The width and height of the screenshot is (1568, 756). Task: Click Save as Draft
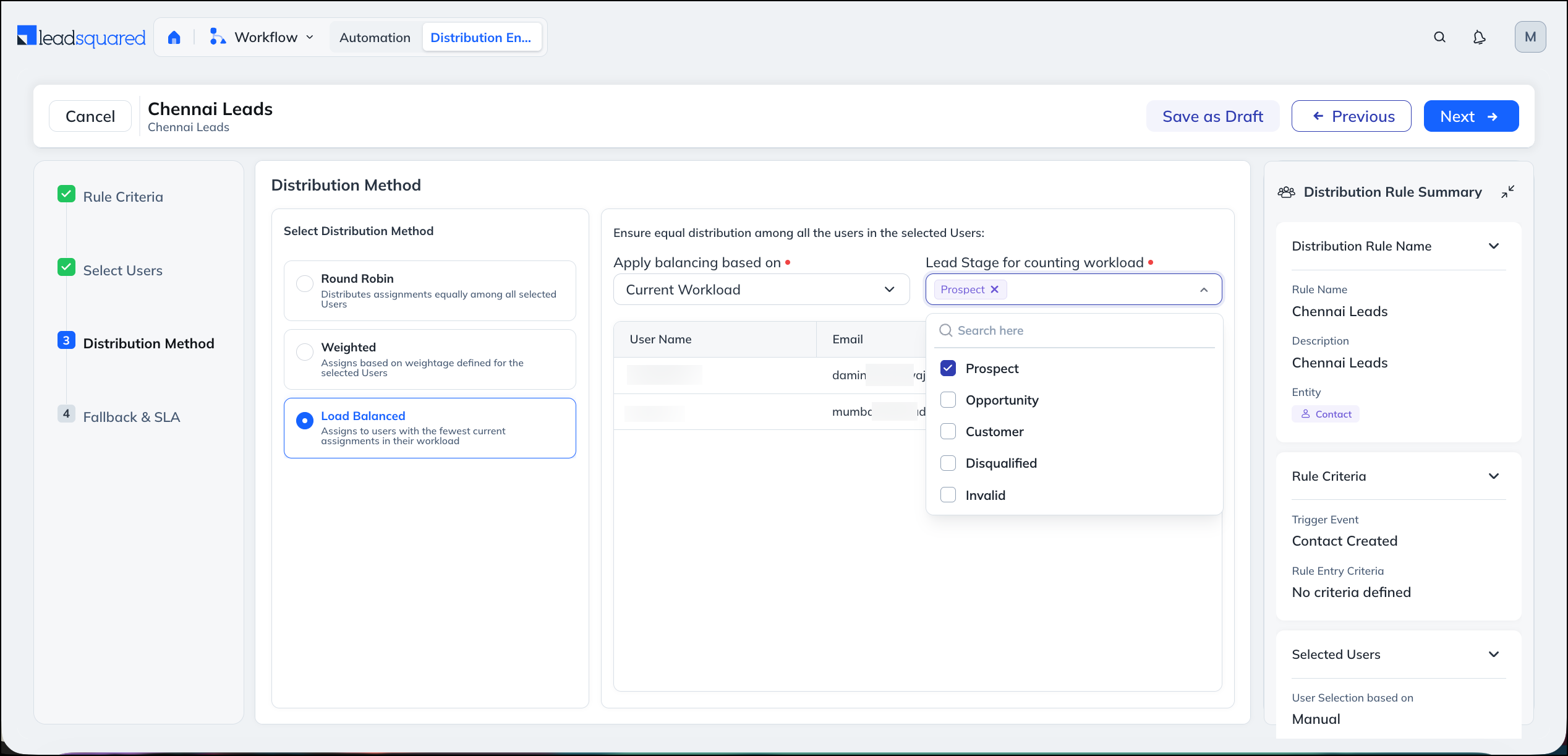coord(1212,116)
